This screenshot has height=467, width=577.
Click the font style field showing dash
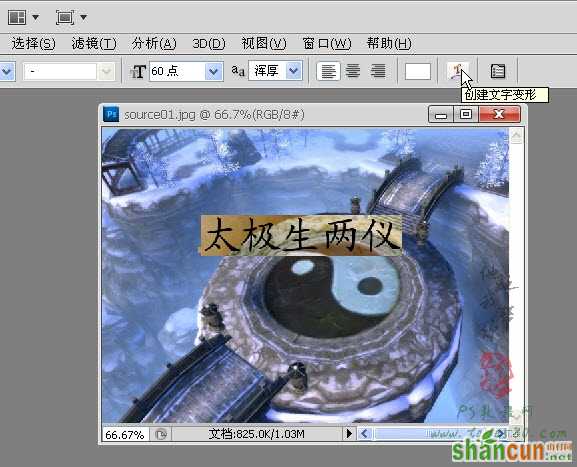click(x=60, y=71)
